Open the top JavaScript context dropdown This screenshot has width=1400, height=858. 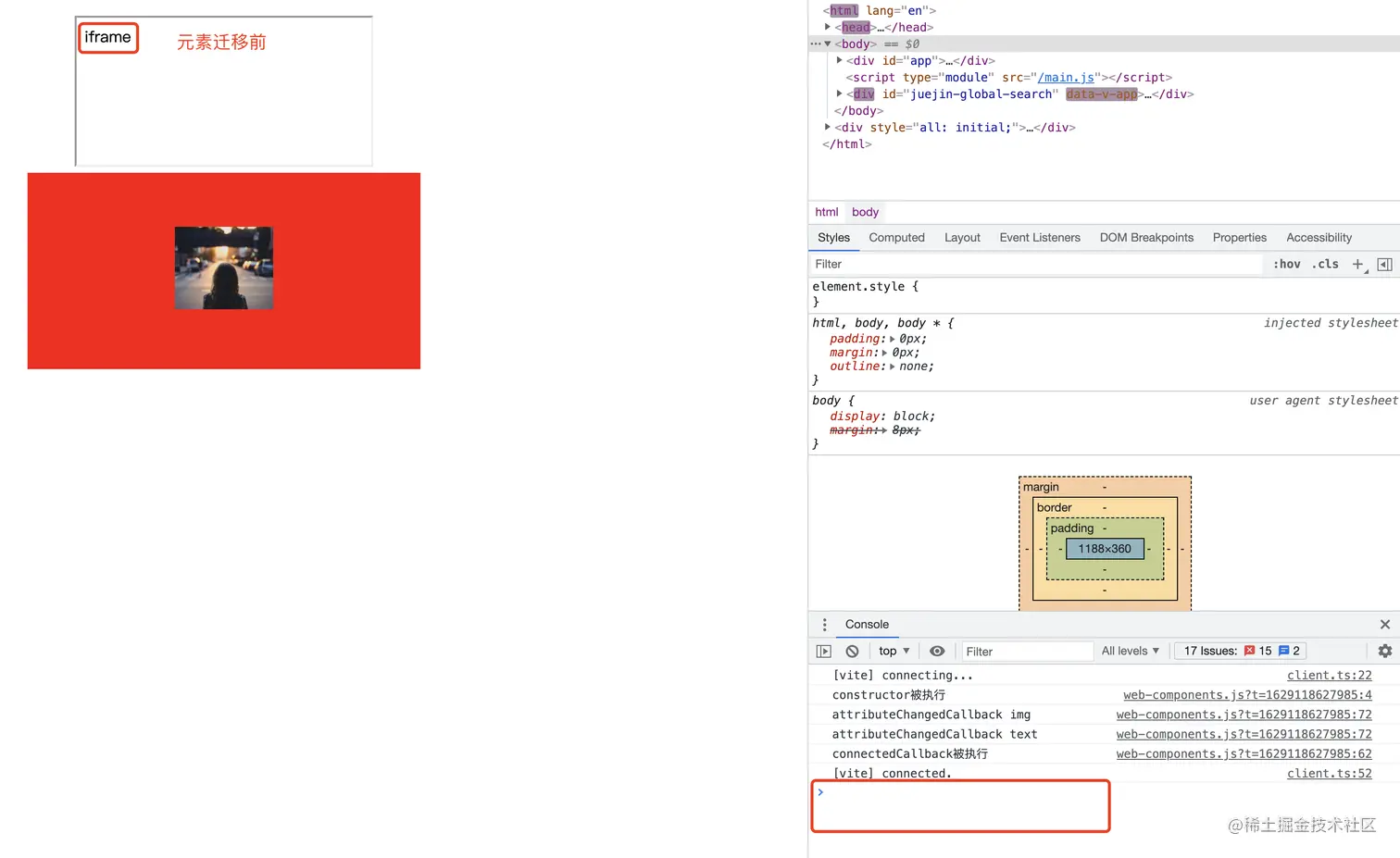tap(894, 652)
